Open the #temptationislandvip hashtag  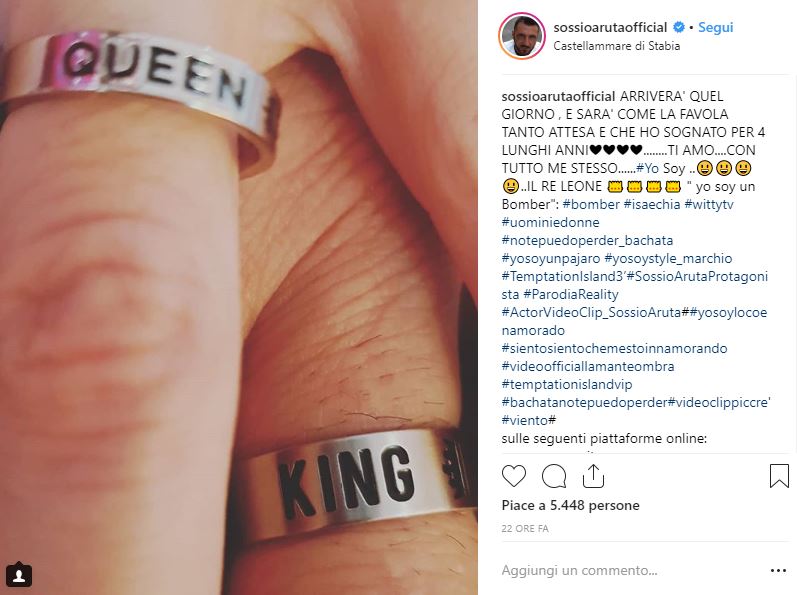tap(567, 384)
